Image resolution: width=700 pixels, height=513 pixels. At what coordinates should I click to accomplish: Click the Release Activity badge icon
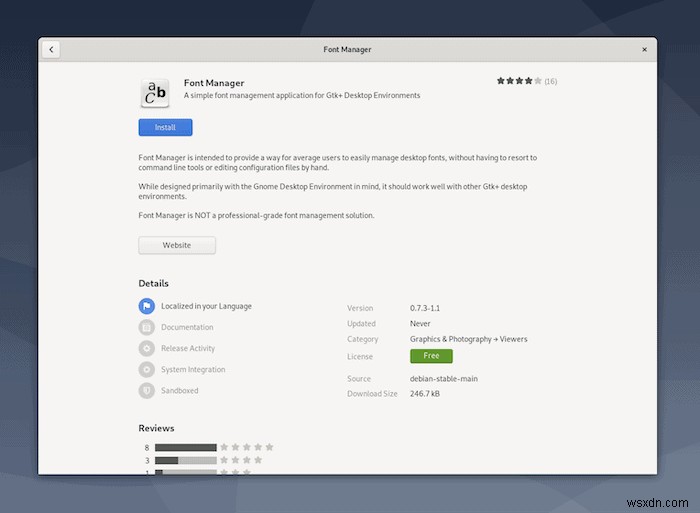146,348
